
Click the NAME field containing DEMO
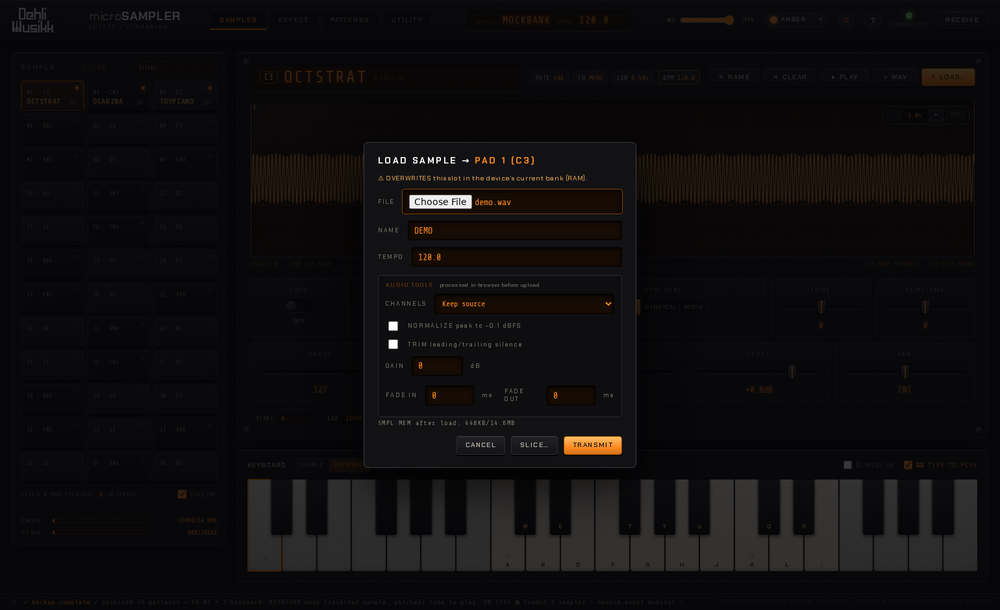point(515,230)
